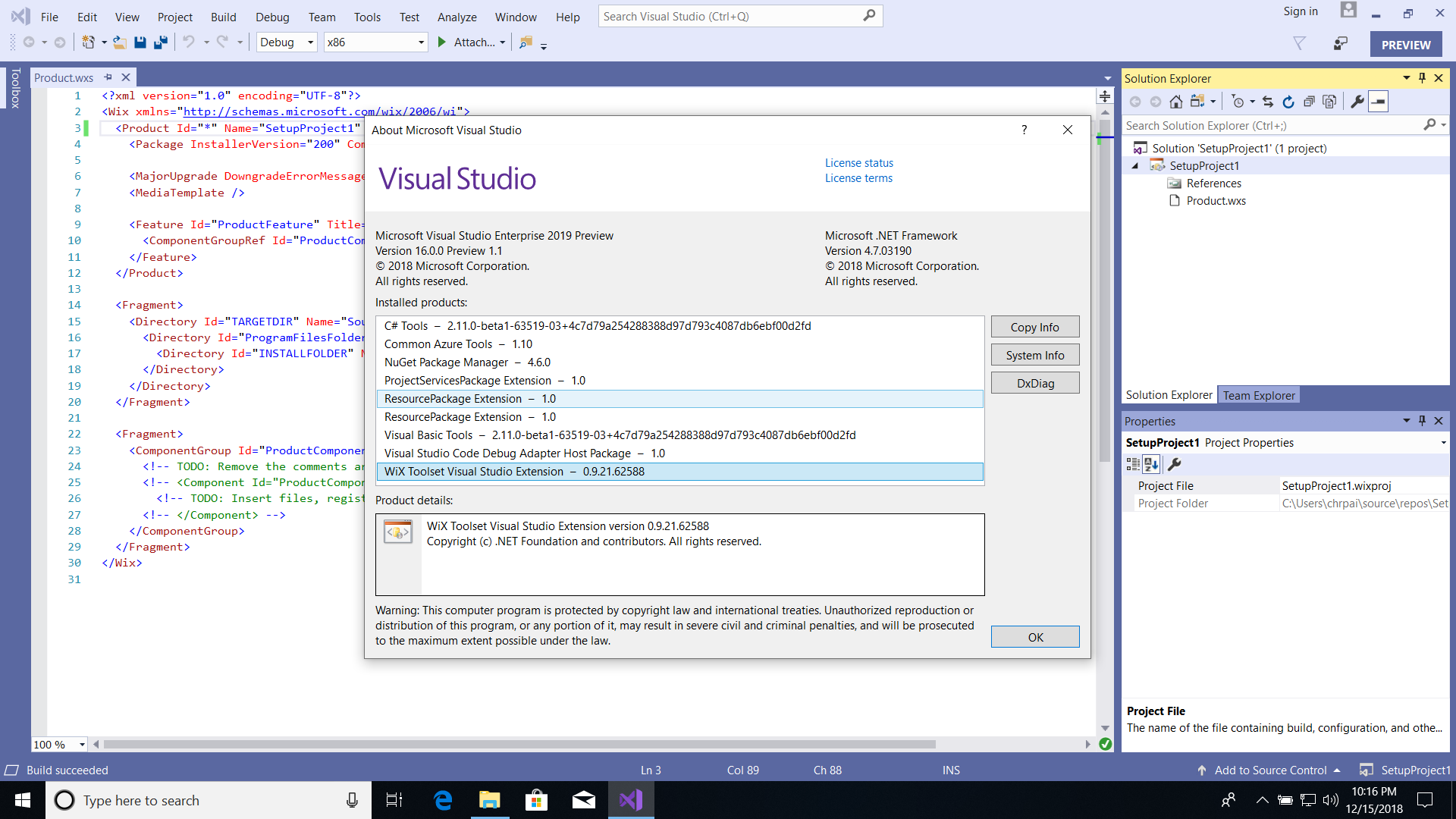Image resolution: width=1456 pixels, height=819 pixels.
Task: Open Microsoft Store from taskbar
Action: point(536,800)
